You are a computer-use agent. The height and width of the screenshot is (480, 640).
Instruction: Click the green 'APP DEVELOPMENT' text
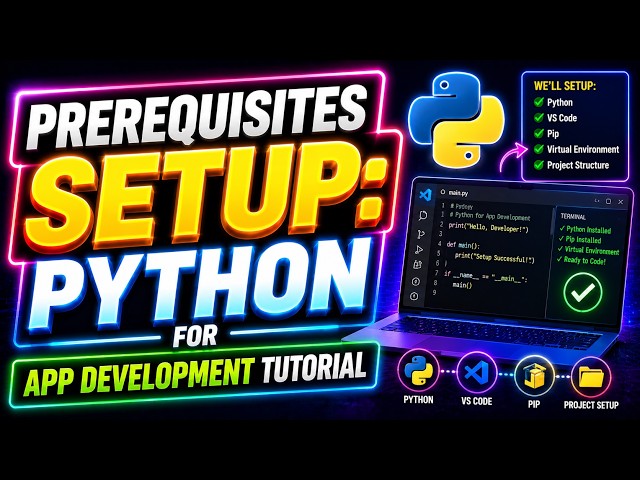(139, 376)
